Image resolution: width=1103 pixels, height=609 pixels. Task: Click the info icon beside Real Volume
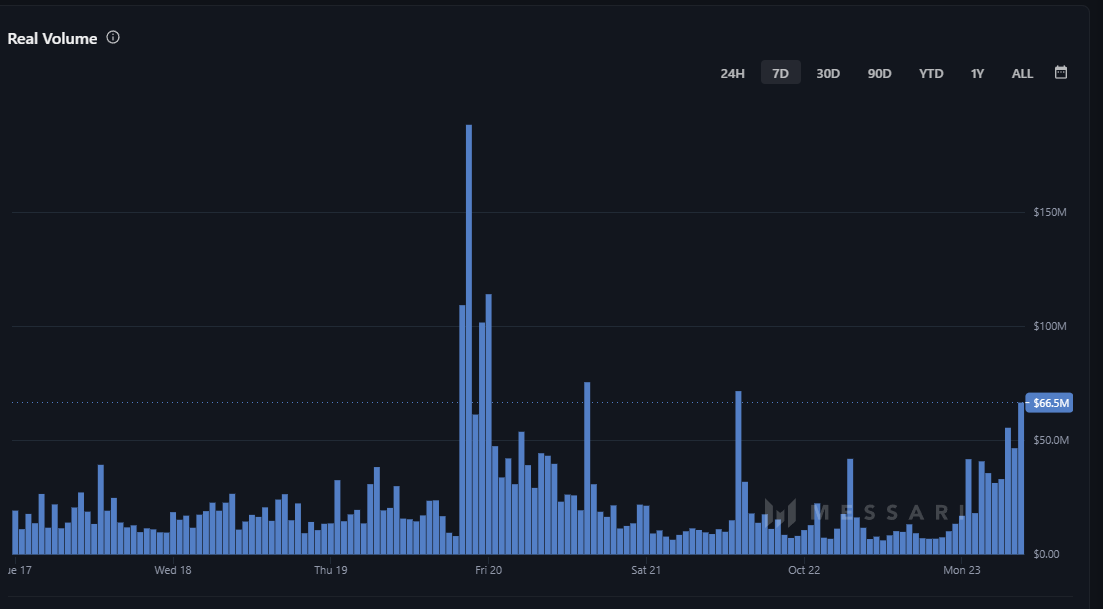pos(113,37)
